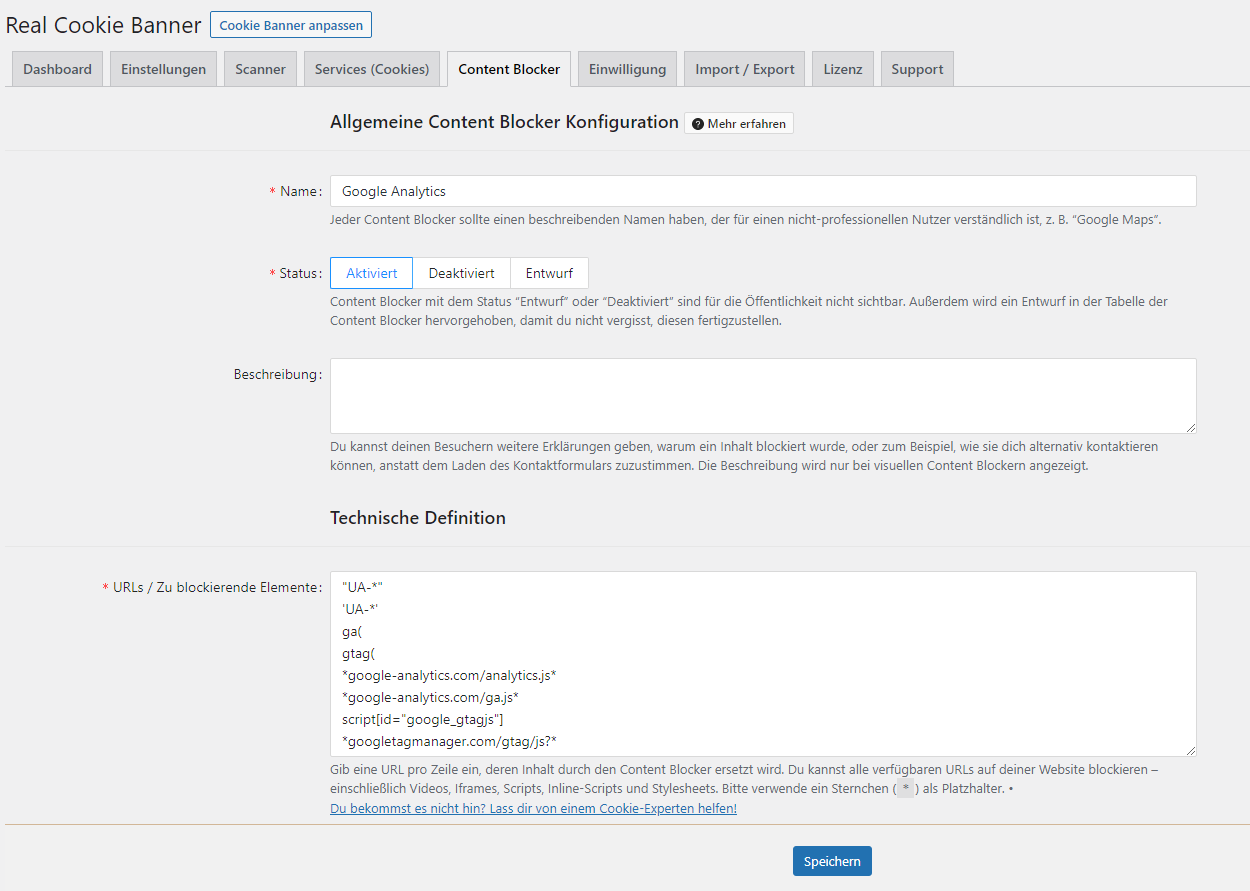Click the line script[id="google_gtagjs"]
Viewport: 1250px width, 891px height.
(422, 719)
